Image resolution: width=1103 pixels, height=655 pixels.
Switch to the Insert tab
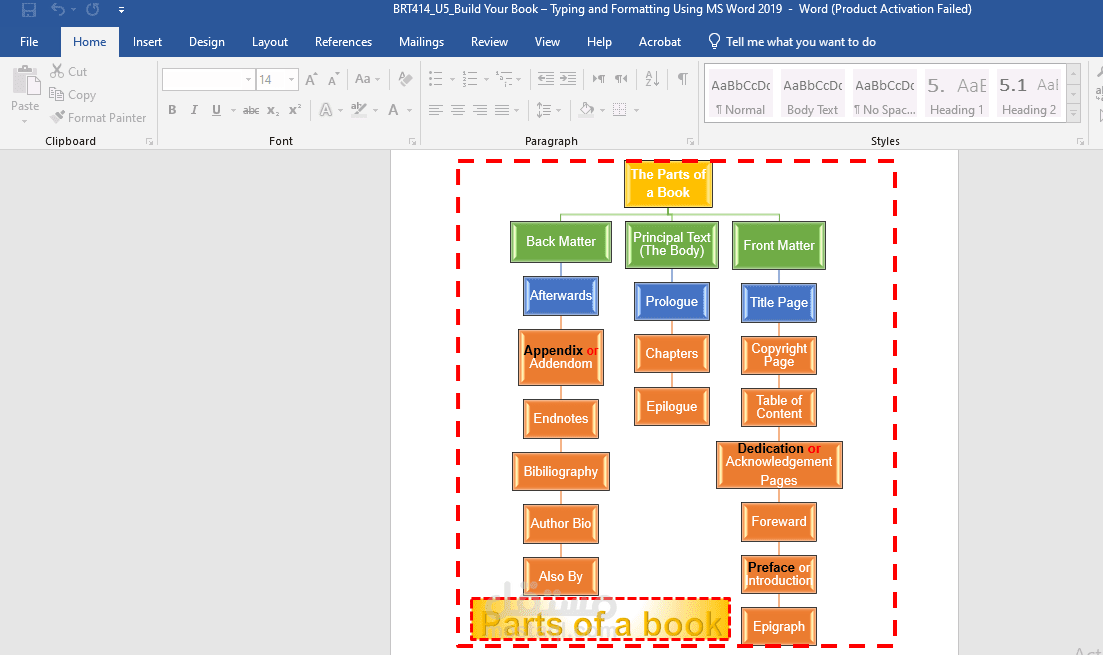click(147, 42)
